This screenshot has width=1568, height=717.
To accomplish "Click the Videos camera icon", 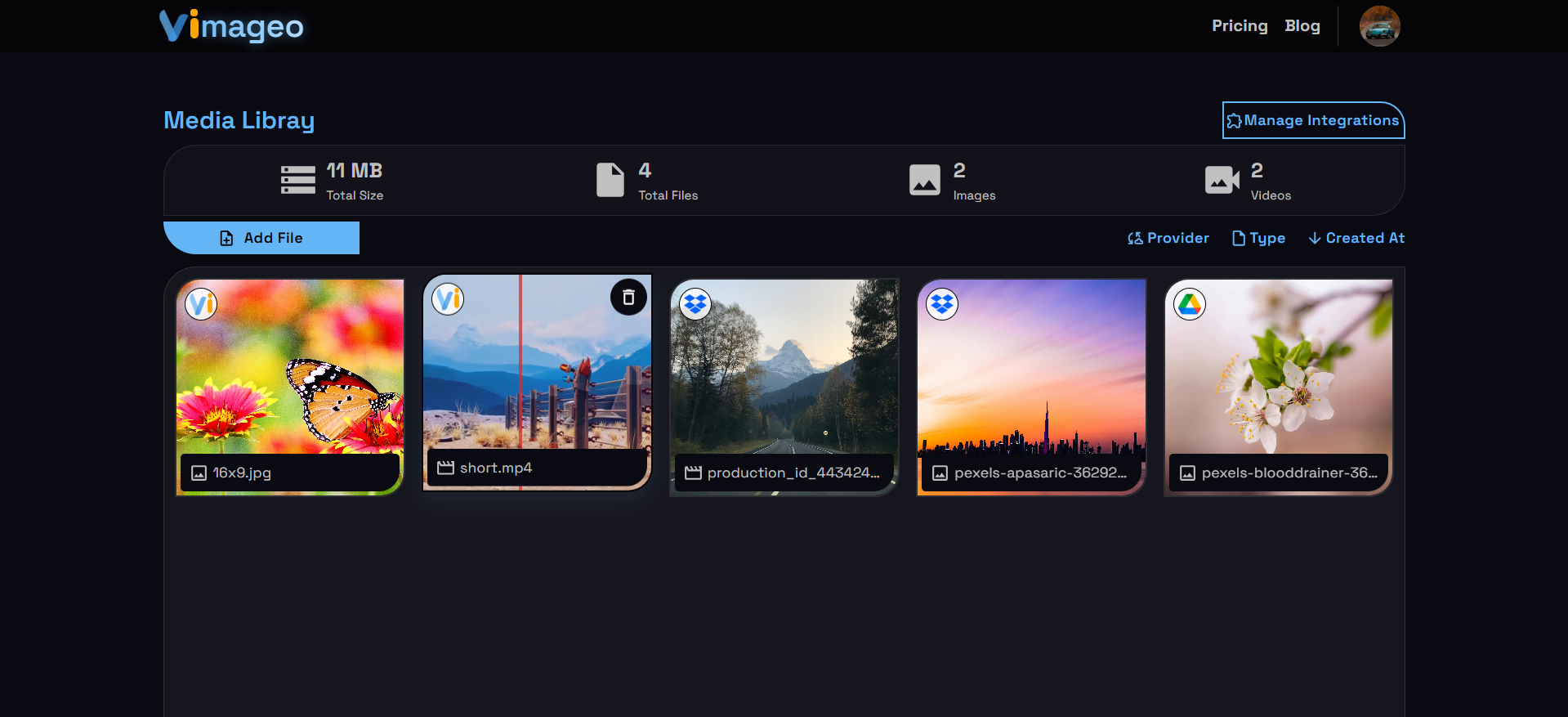I will point(1222,180).
